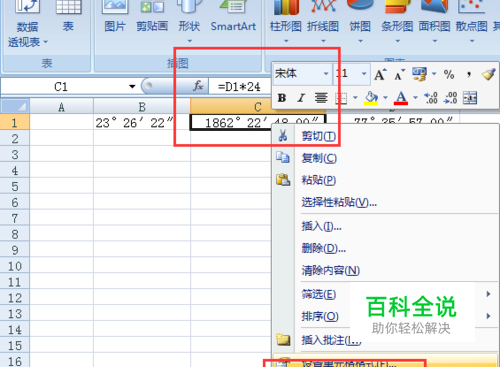
Task: Insert a picture (图片)
Action: tap(115, 17)
